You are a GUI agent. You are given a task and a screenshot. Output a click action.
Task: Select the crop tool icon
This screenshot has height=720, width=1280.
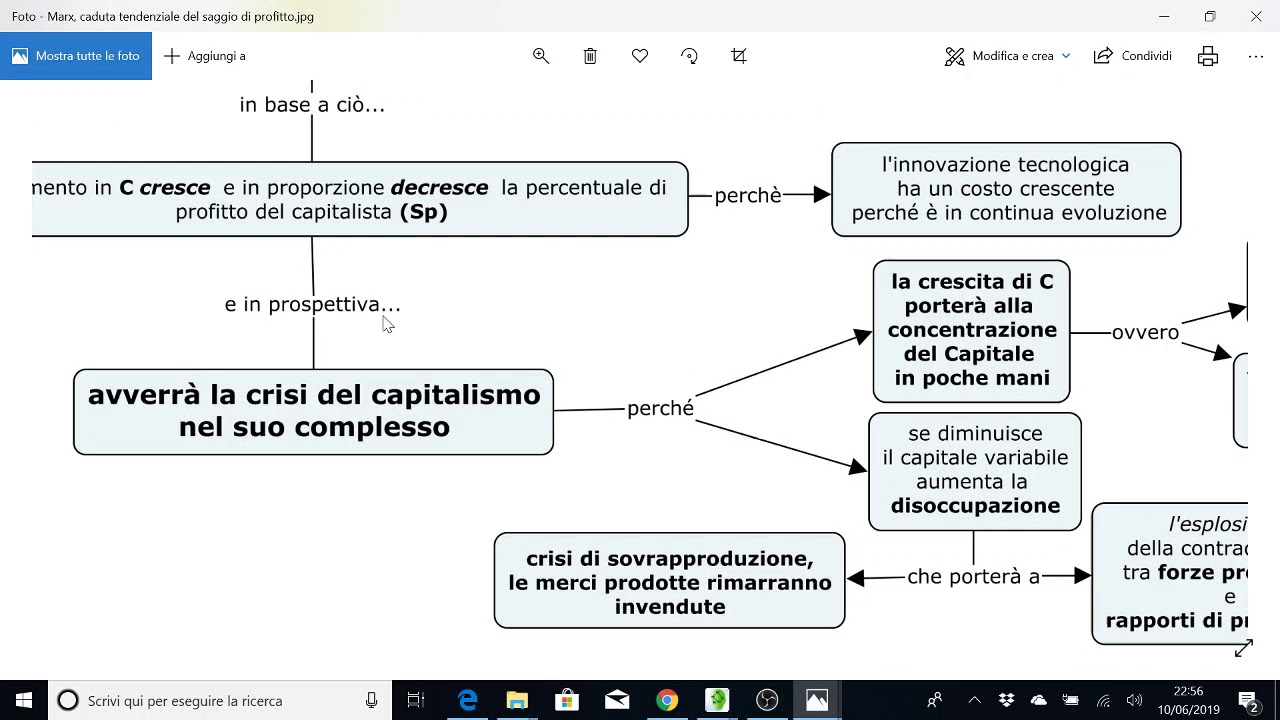pyautogui.click(x=739, y=56)
